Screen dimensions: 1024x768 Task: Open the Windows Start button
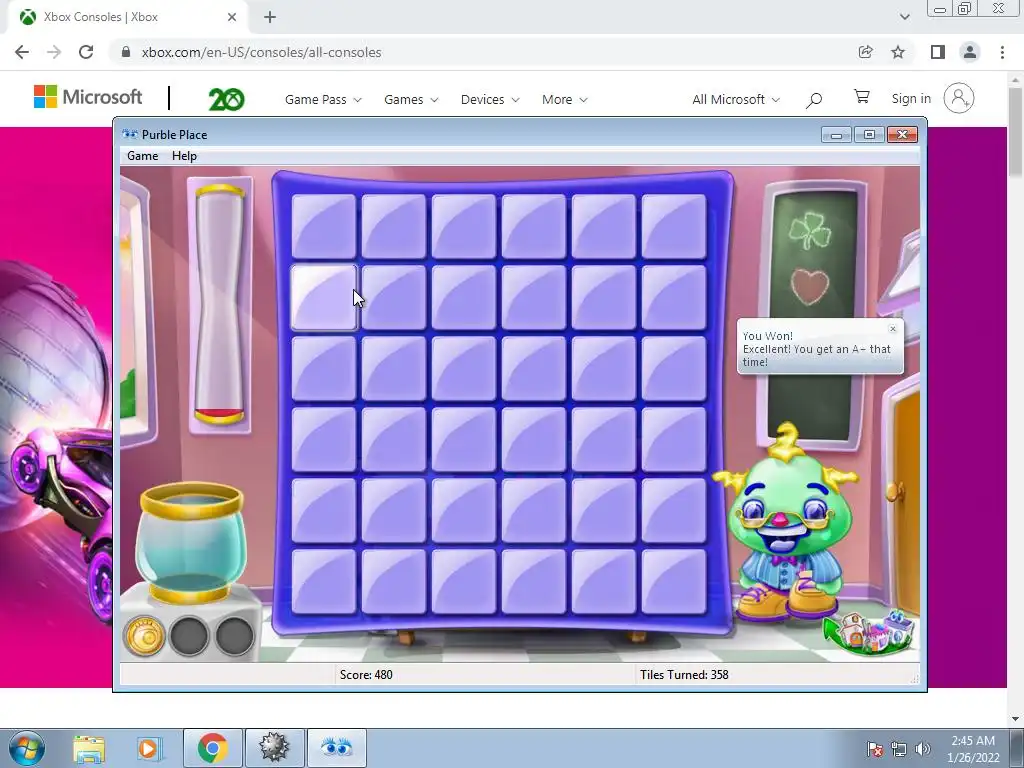(x=27, y=748)
